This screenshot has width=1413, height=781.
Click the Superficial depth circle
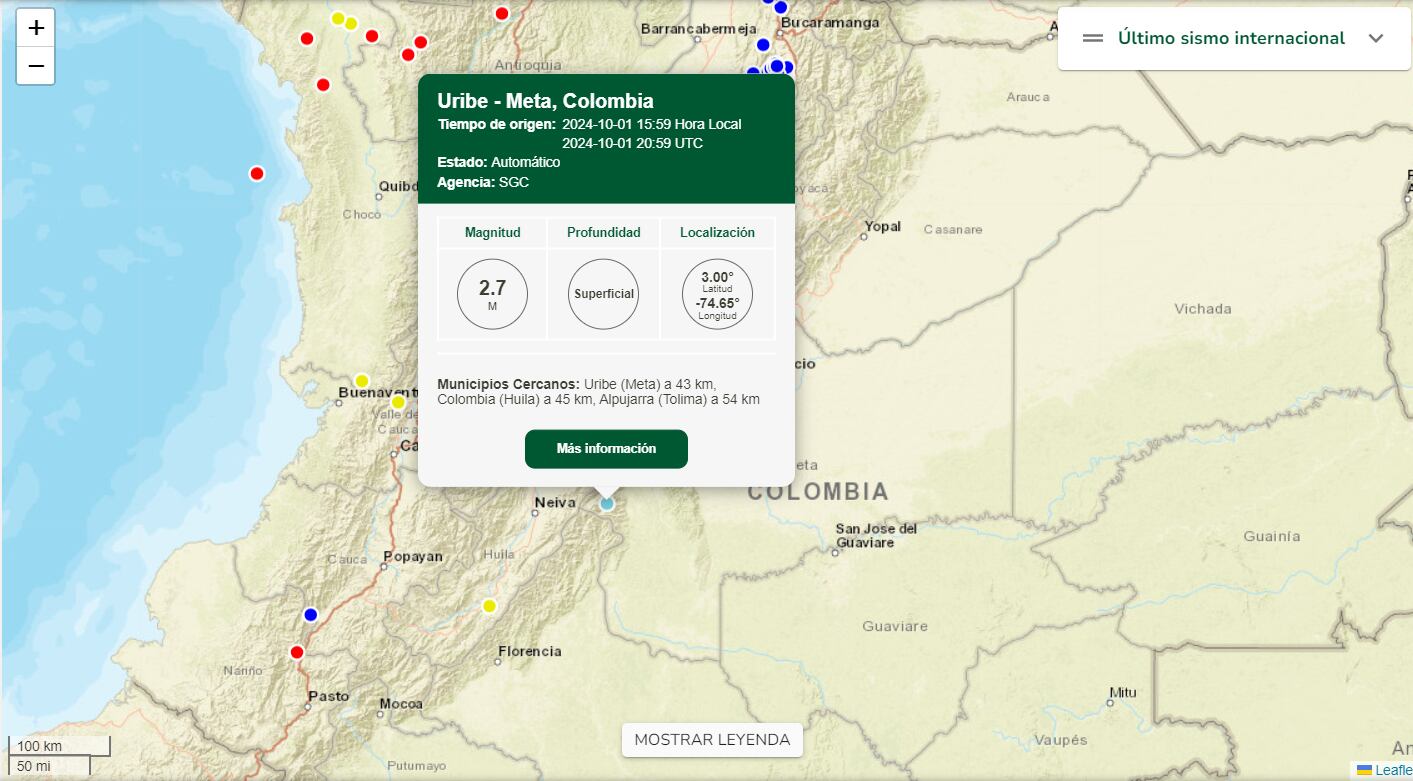pyautogui.click(x=604, y=294)
